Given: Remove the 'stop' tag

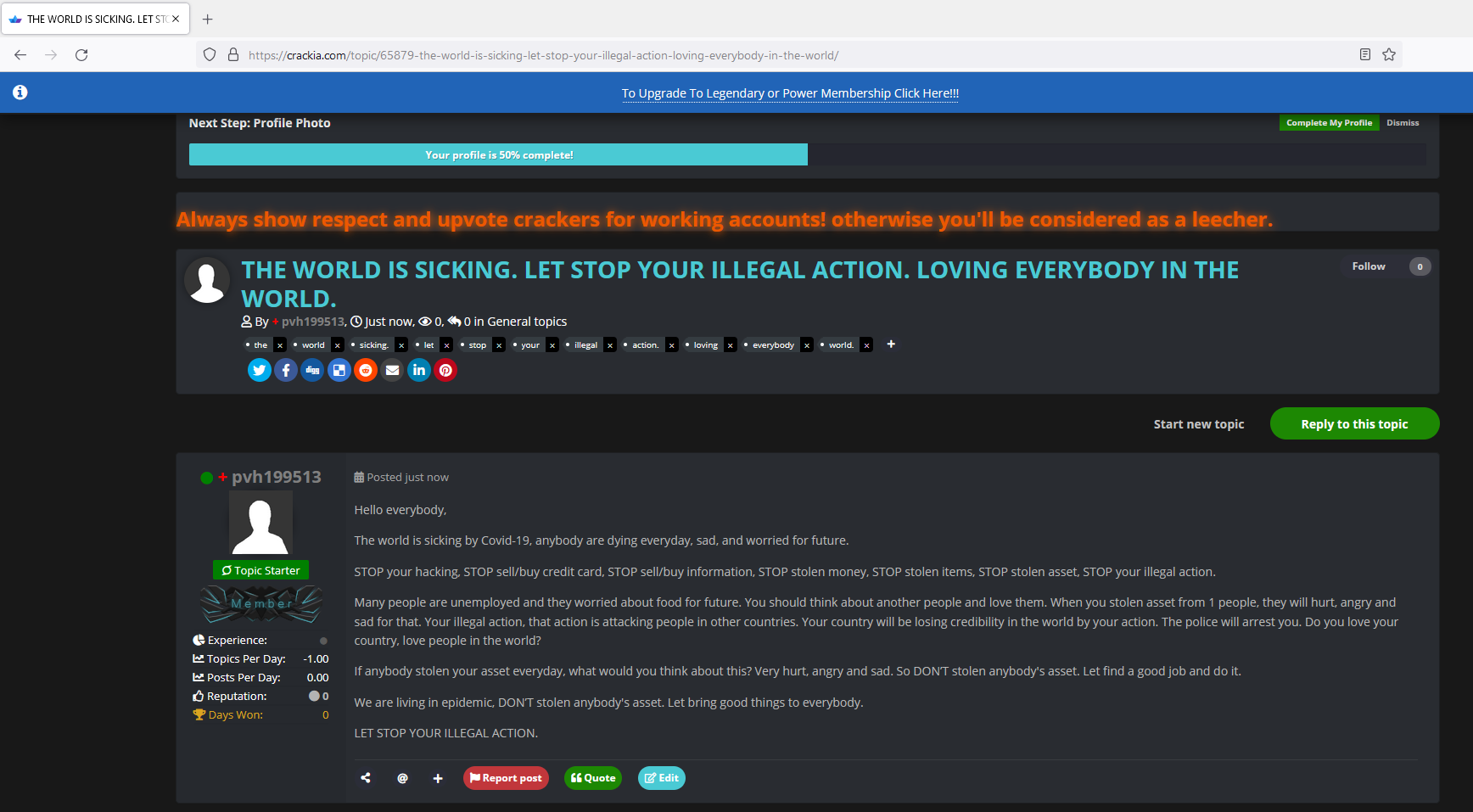Looking at the screenshot, I should [x=499, y=345].
